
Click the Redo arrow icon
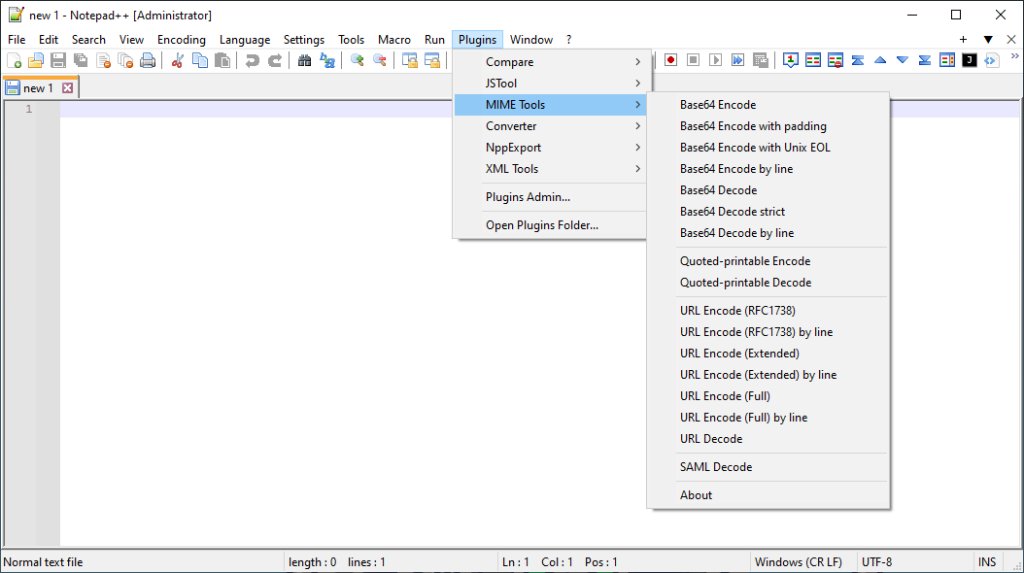click(275, 61)
